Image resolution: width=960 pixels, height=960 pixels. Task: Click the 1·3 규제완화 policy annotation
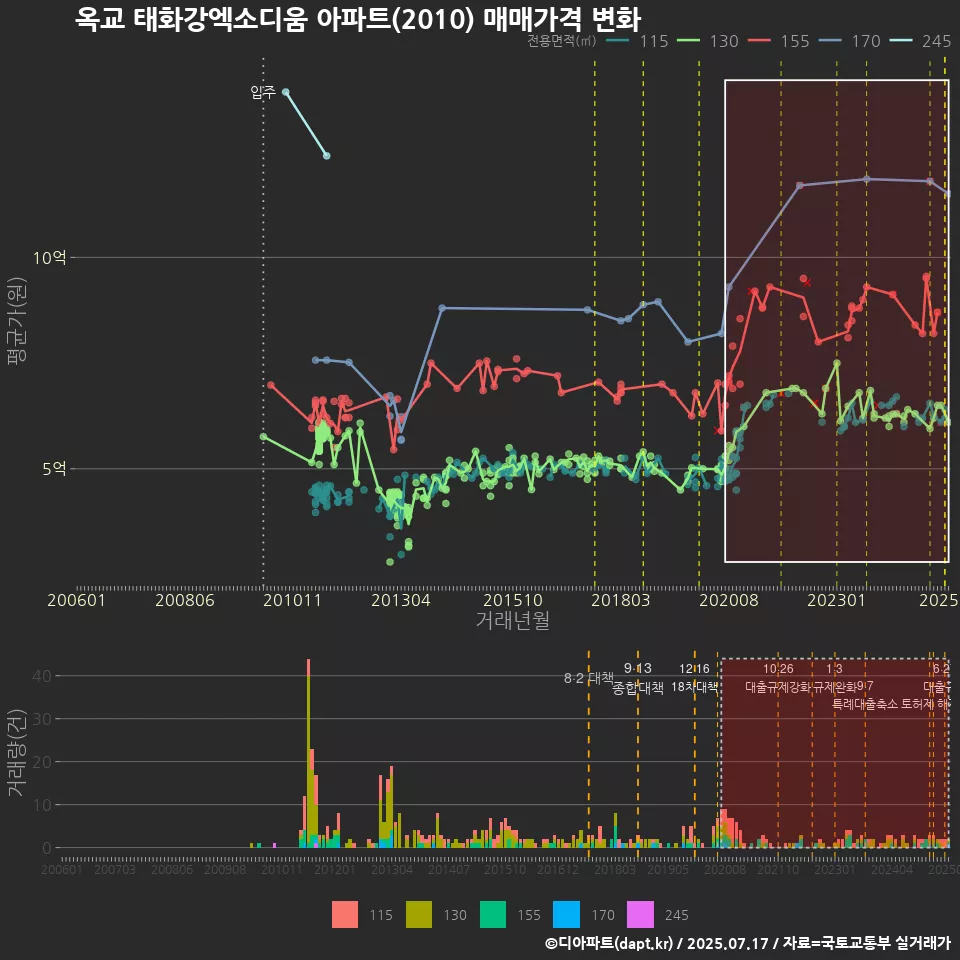[x=834, y=678]
